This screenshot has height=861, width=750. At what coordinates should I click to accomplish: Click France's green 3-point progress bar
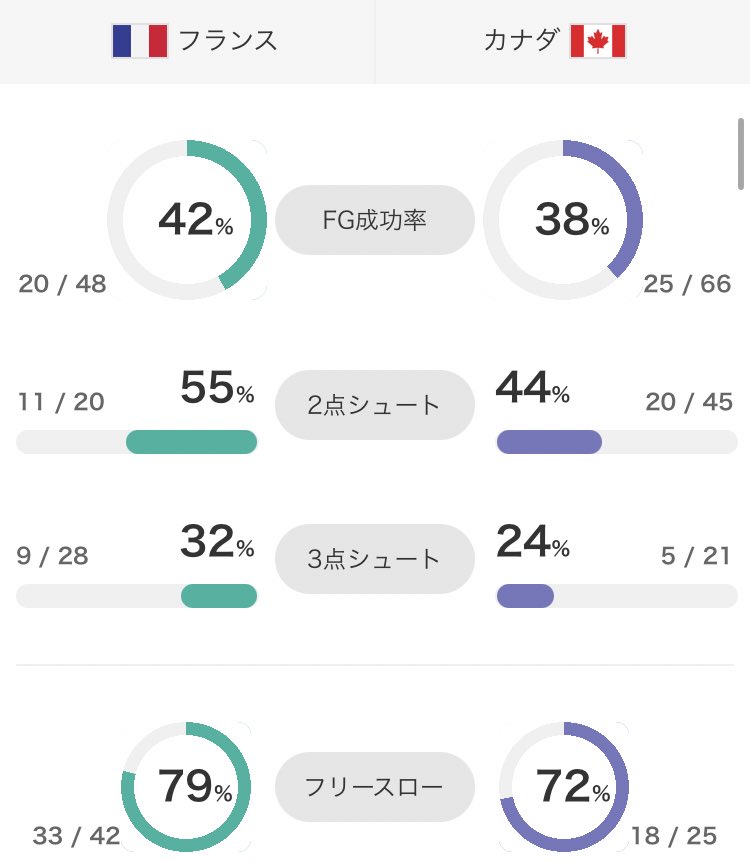[x=219, y=596]
